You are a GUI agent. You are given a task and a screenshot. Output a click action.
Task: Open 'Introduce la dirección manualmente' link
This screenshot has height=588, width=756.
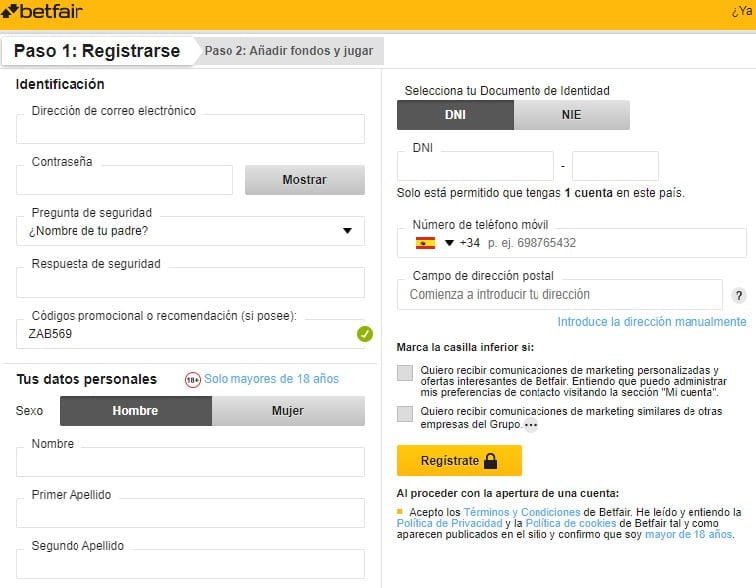(652, 321)
